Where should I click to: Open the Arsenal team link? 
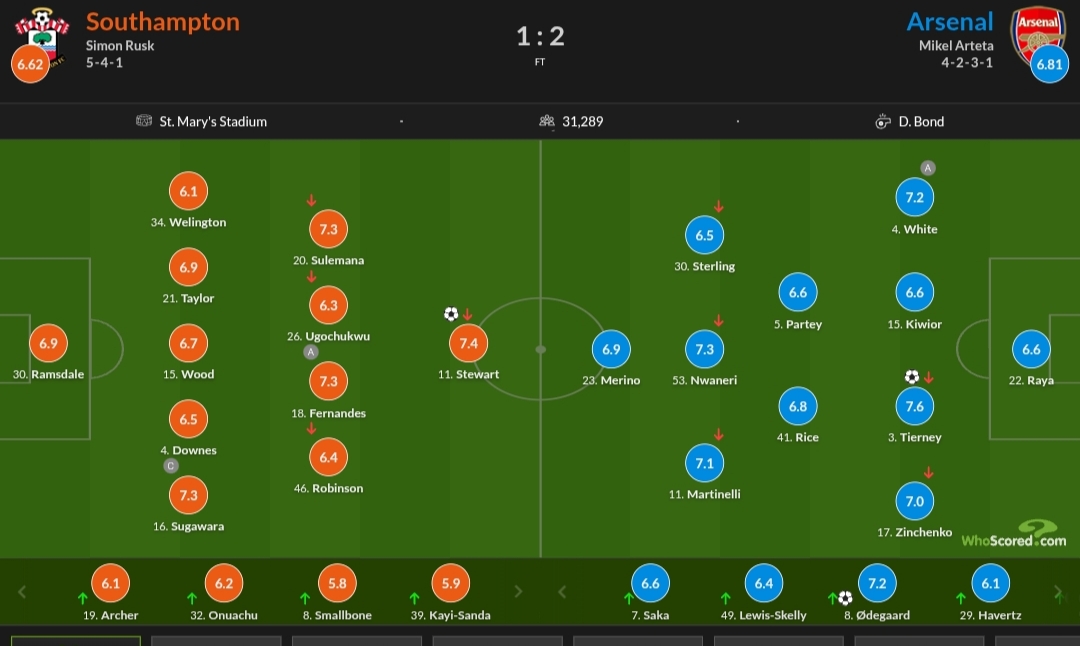pos(950,21)
